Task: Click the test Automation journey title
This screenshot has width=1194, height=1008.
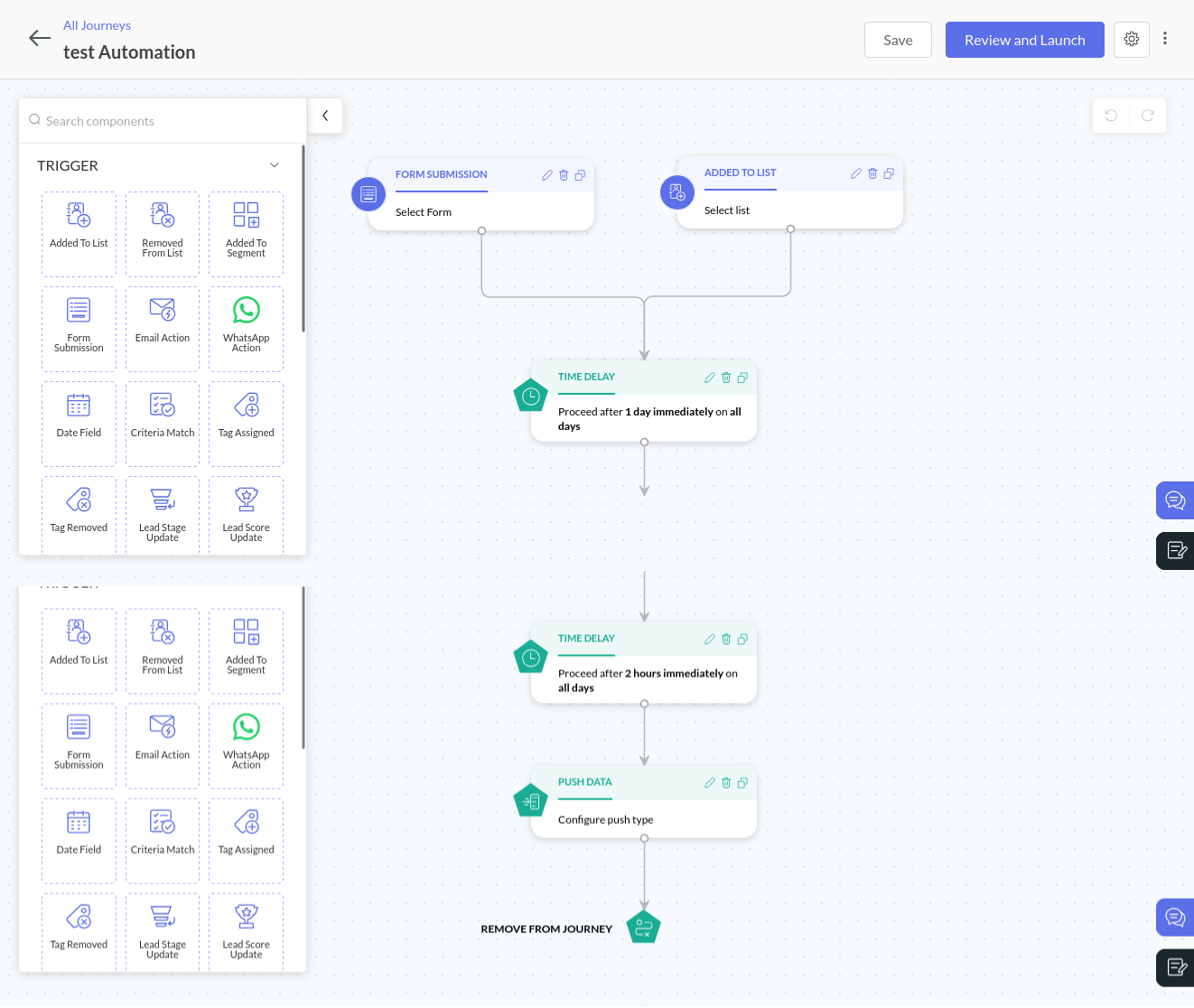Action: pos(129,52)
